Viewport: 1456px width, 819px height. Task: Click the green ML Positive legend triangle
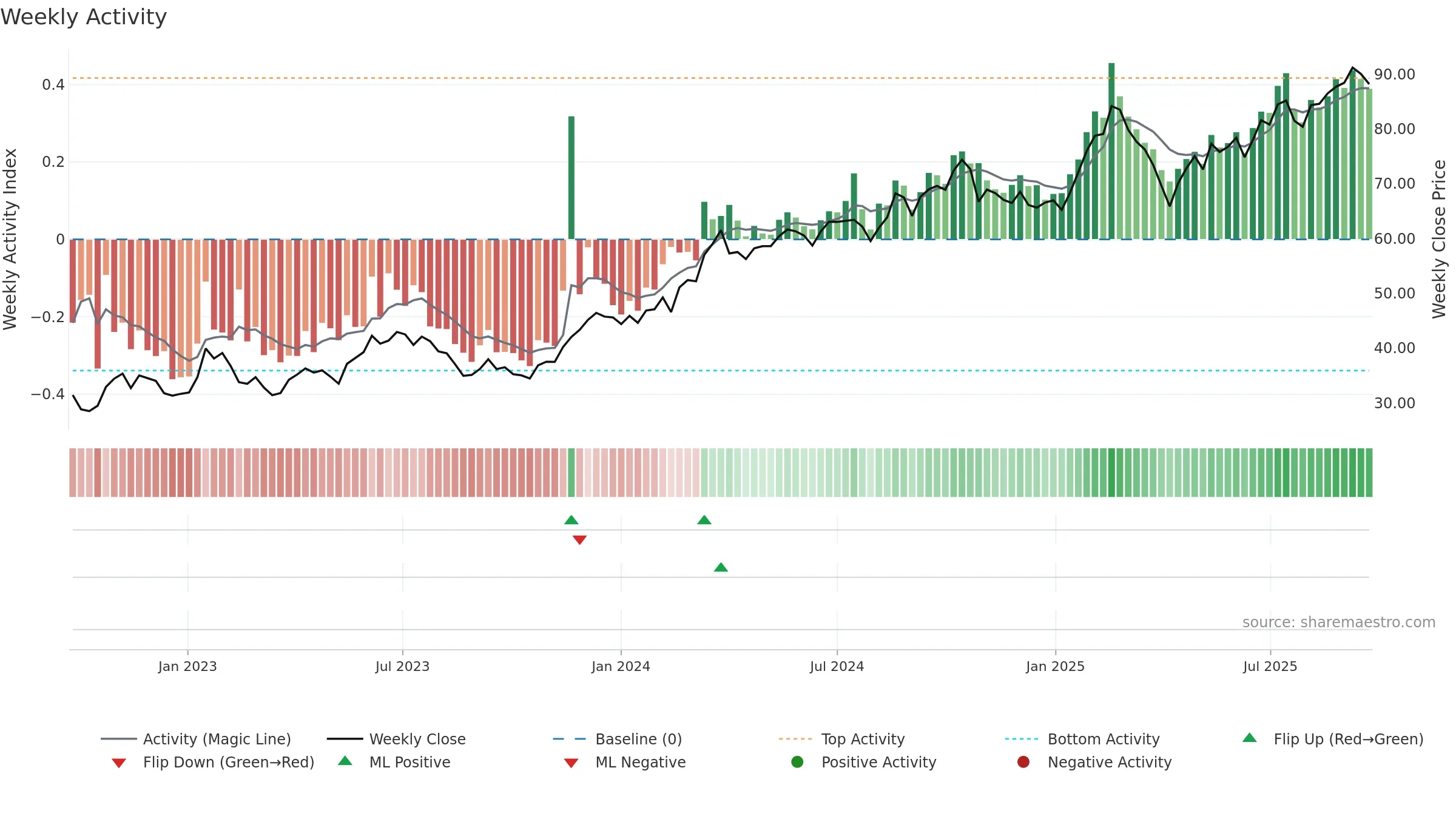[x=345, y=761]
